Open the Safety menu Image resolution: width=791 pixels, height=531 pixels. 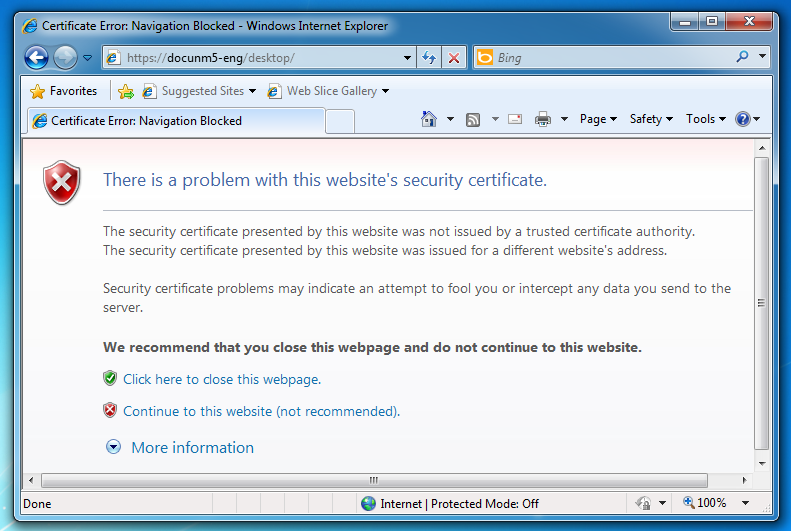coord(651,119)
